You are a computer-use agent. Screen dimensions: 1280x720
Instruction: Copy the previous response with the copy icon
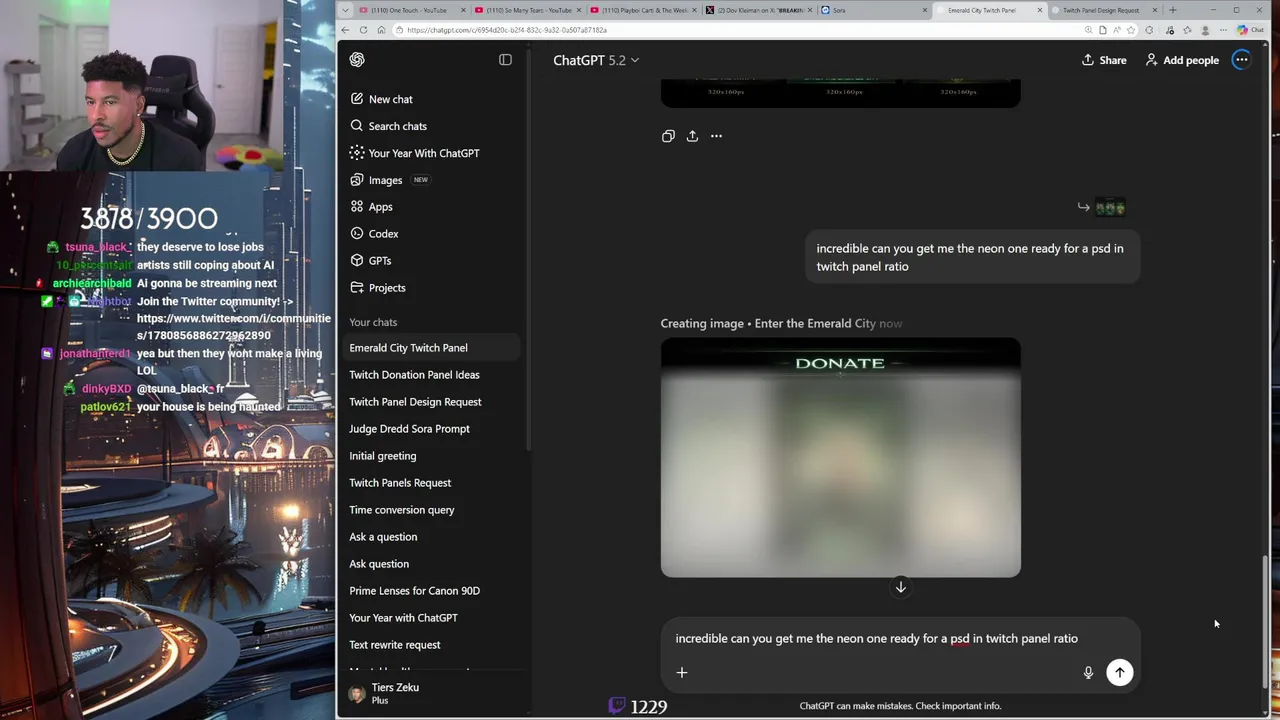(668, 136)
